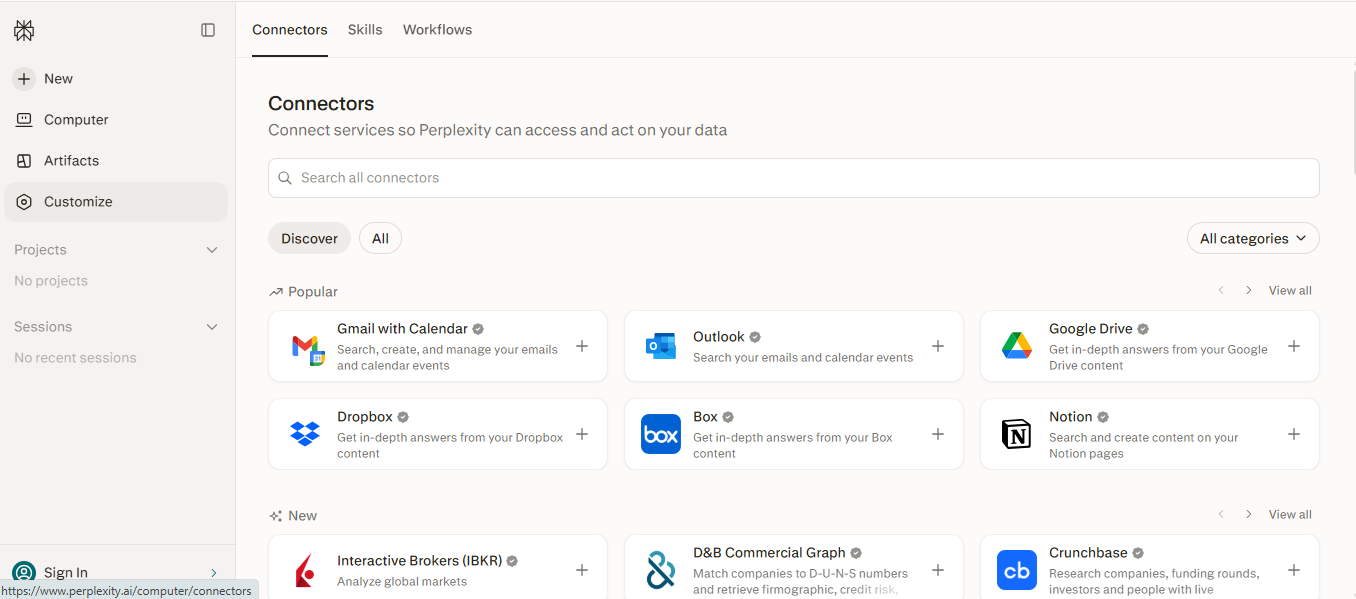1356x599 pixels.
Task: Collapse the Projects section chevron
Action: (212, 250)
